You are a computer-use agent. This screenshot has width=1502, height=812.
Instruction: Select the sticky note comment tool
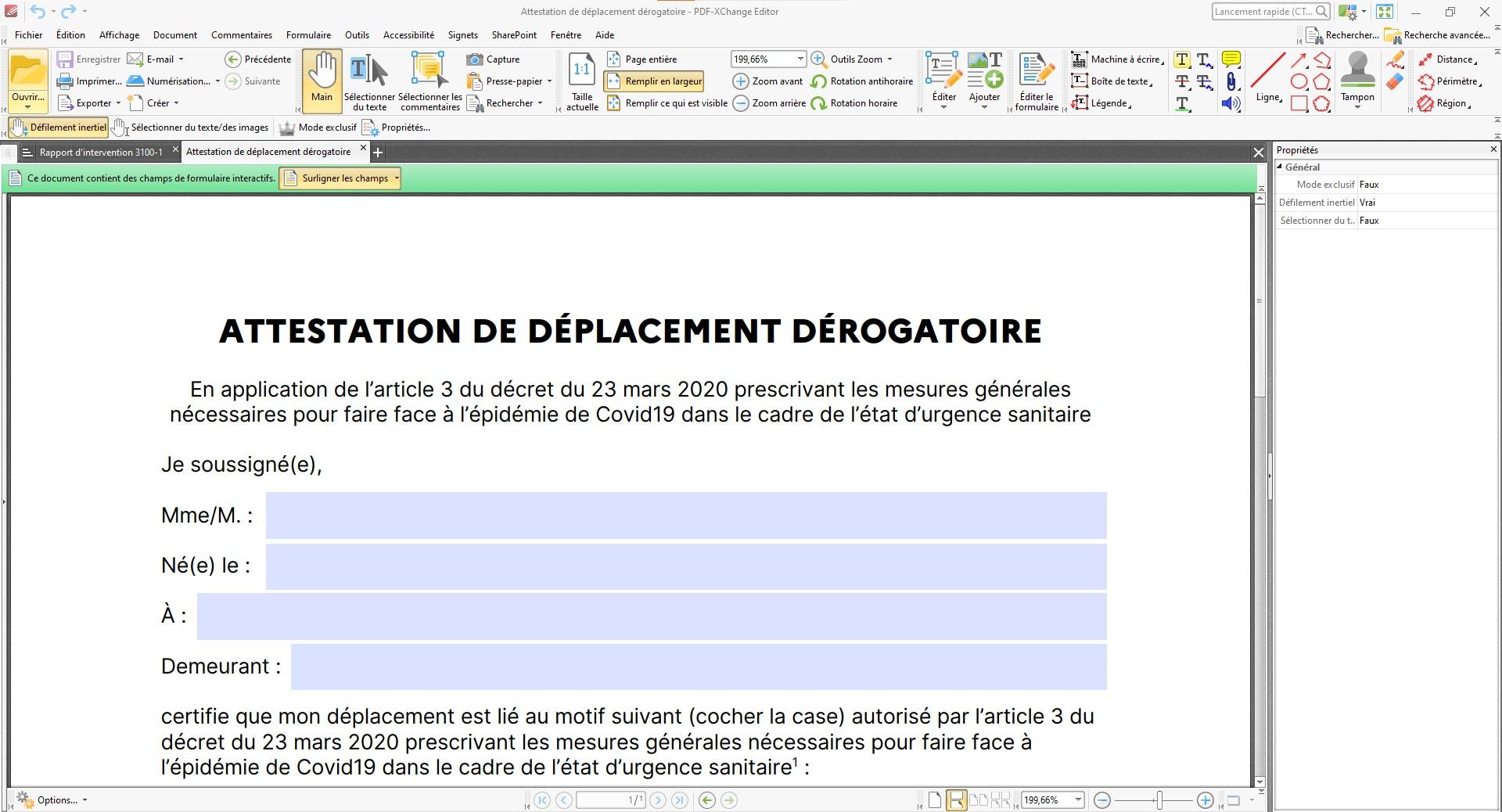point(1231,60)
